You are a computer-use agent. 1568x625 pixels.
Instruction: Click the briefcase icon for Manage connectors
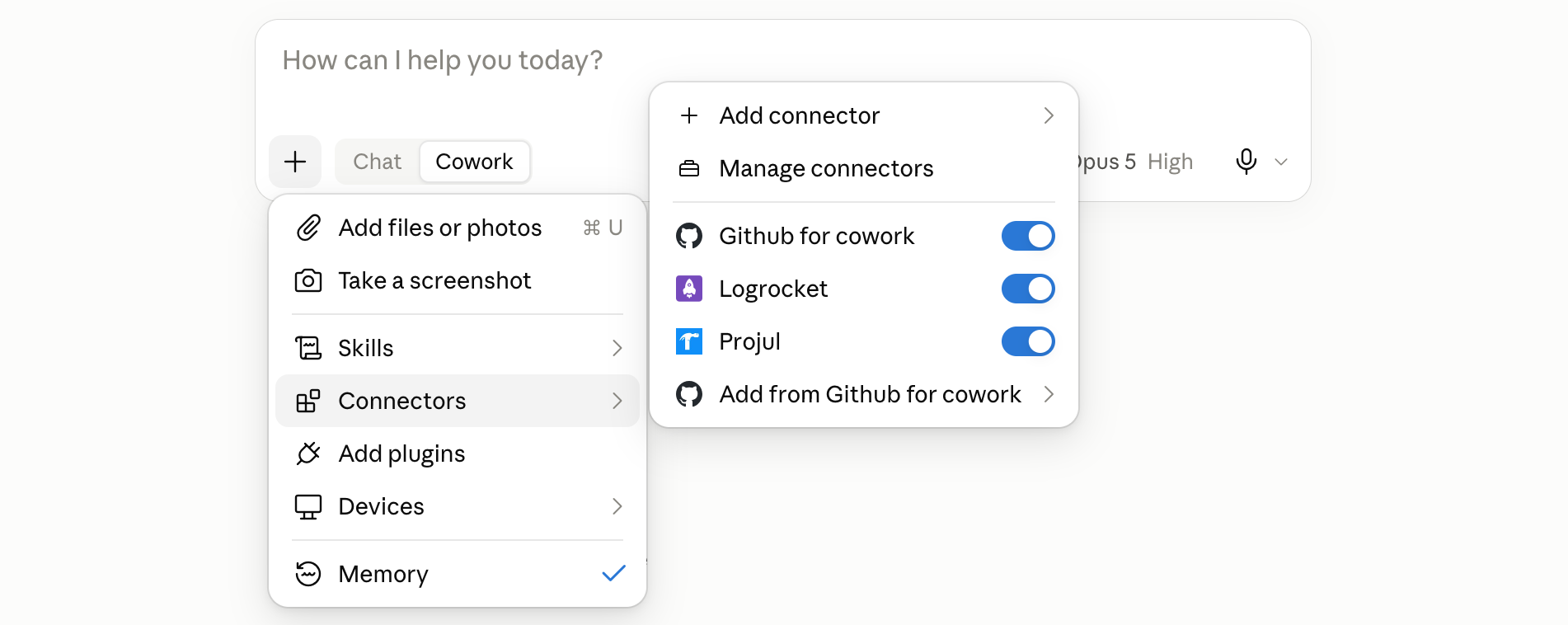689,168
